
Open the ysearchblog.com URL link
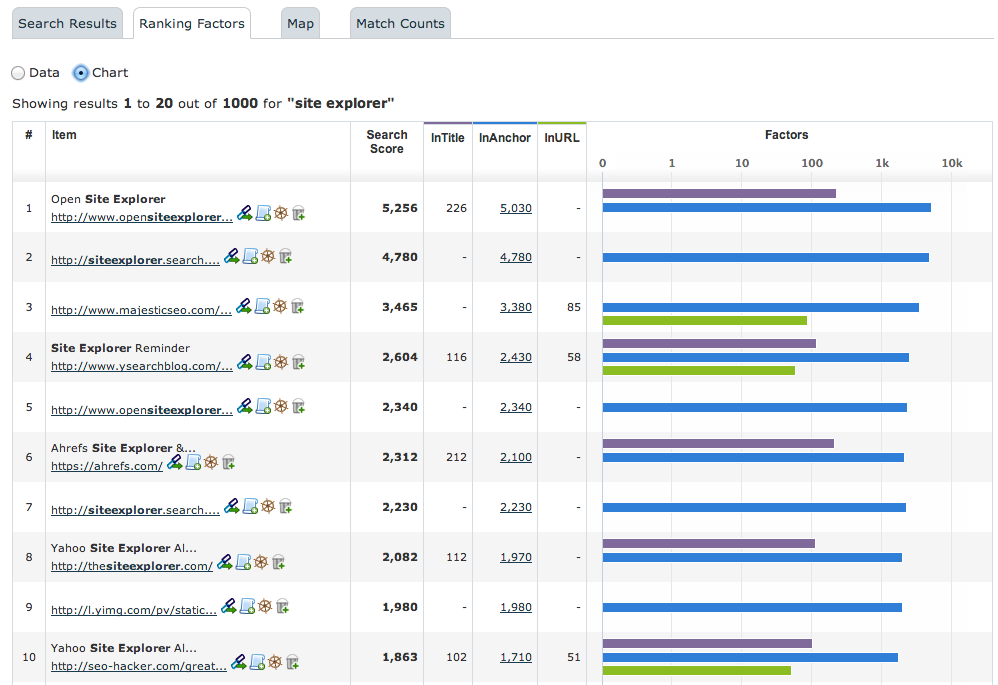tap(142, 366)
